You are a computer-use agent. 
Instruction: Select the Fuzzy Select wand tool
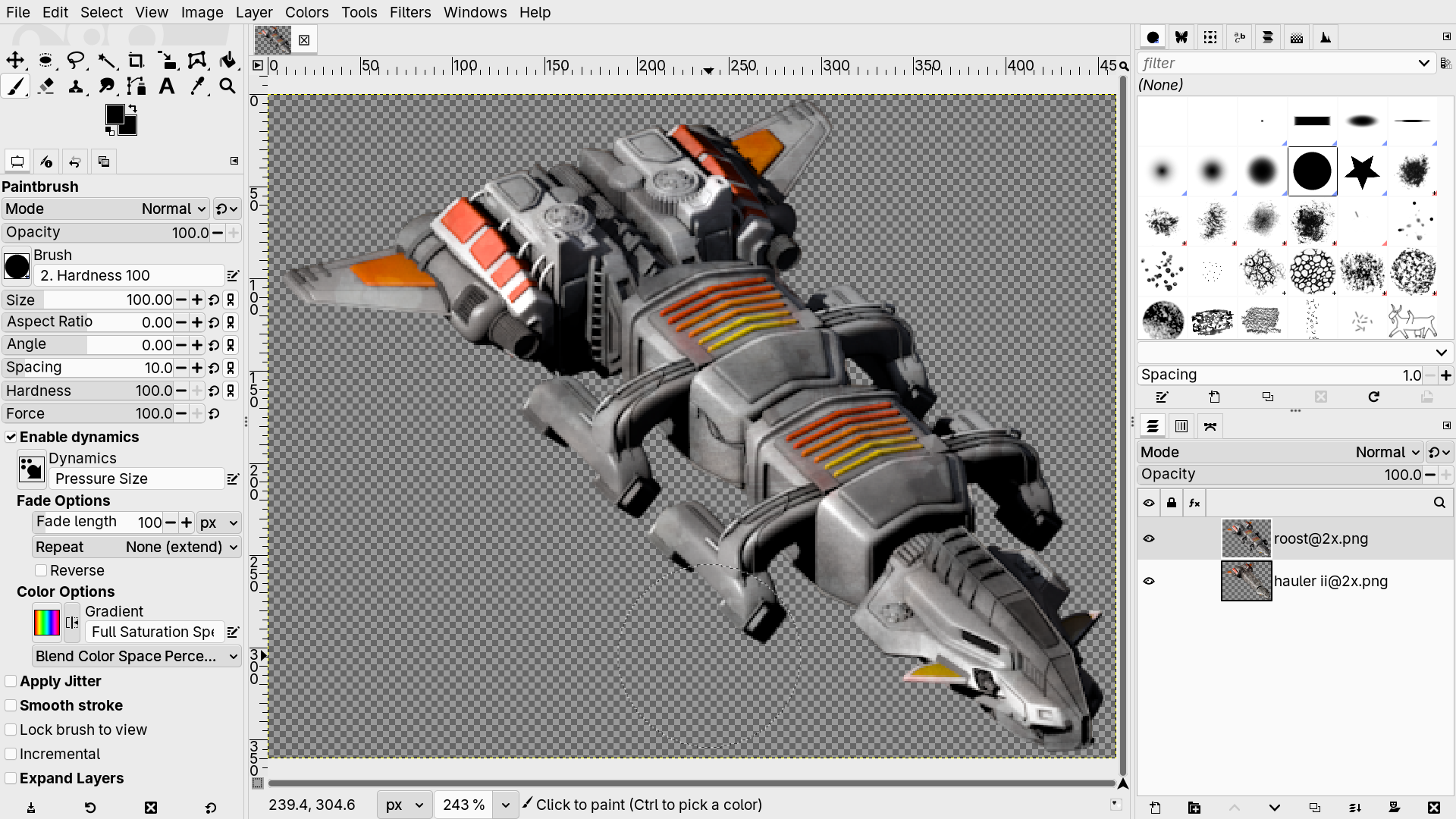tap(106, 61)
